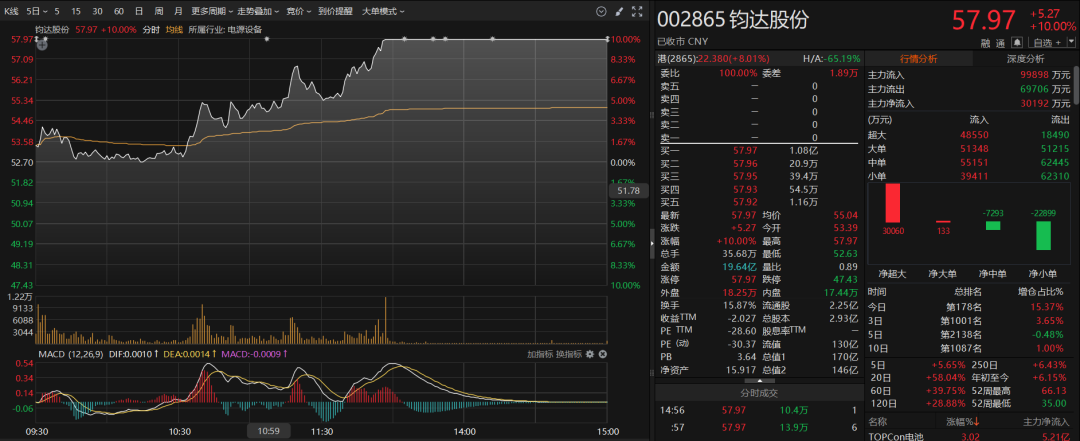
Task: Switch to the 深度分析 tab
Action: click(x=1025, y=58)
